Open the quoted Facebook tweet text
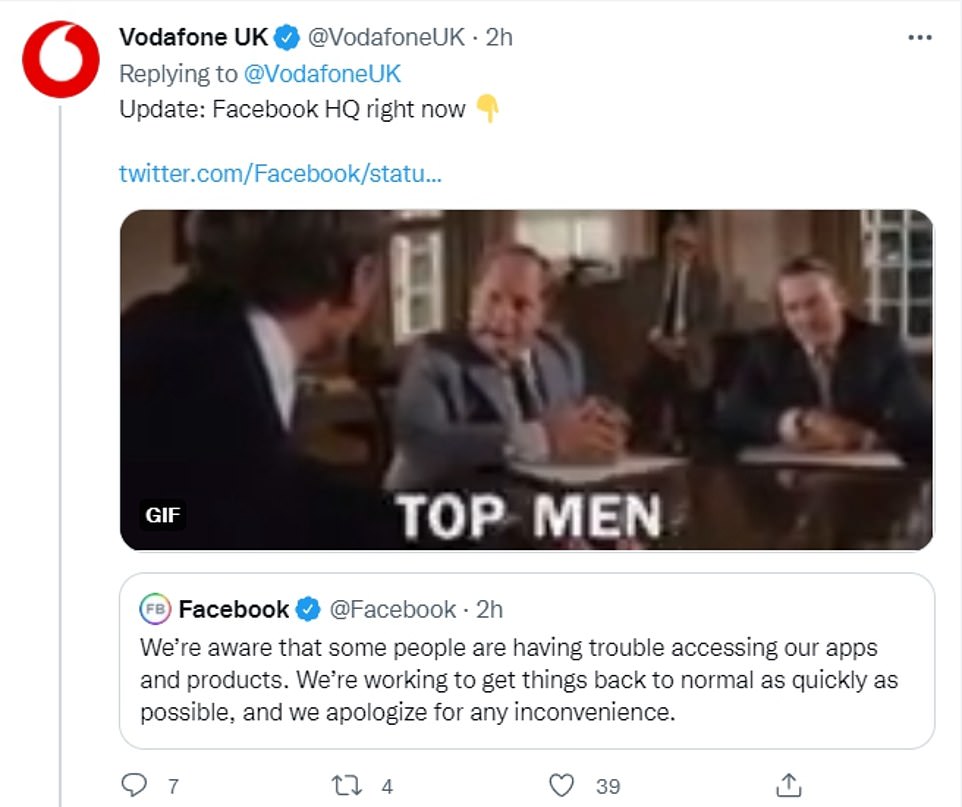The height and width of the screenshot is (807, 962). 518,680
